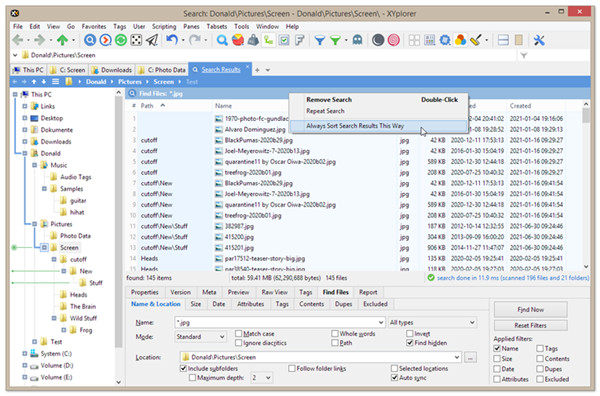This screenshot has height=396, width=600.
Task: Select file 415200.jpg in results
Action: point(239,237)
